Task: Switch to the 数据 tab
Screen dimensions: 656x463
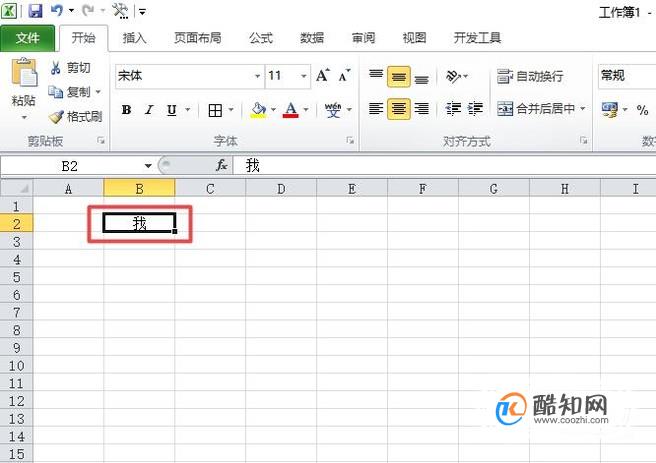Action: click(x=312, y=38)
